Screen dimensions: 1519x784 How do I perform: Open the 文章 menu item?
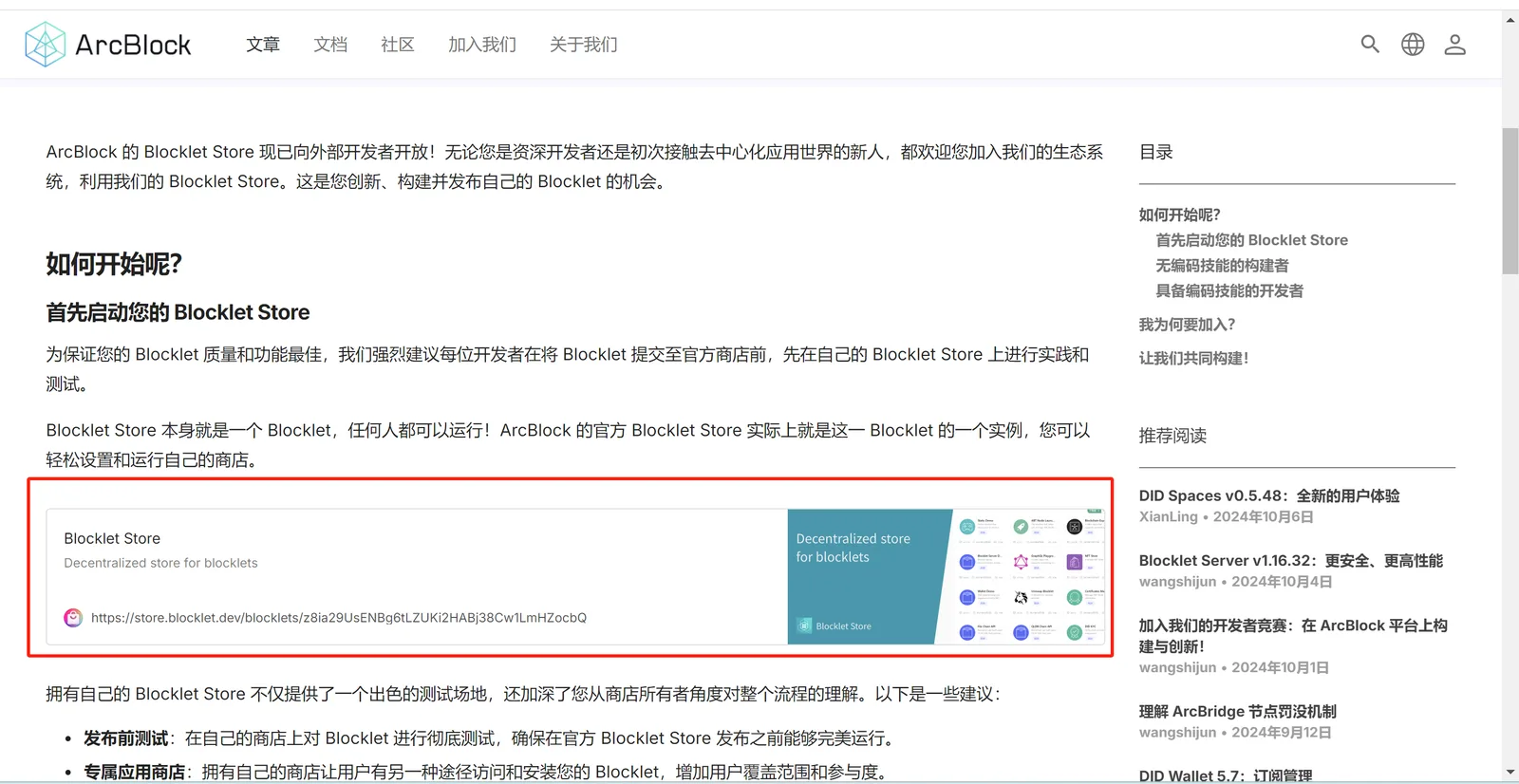[x=263, y=45]
